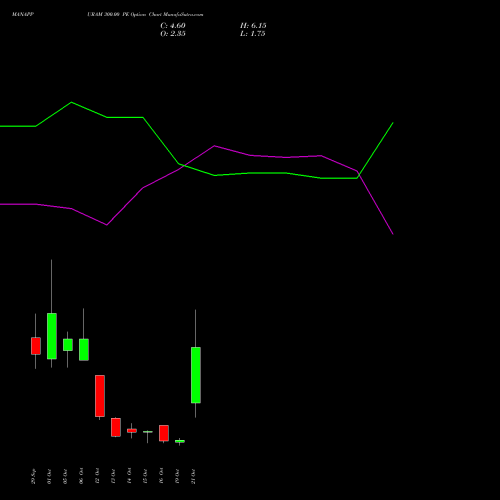Click the green indicator line's peak
Image resolution: width=500 pixels, height=500 pixels.
[x=72, y=102]
